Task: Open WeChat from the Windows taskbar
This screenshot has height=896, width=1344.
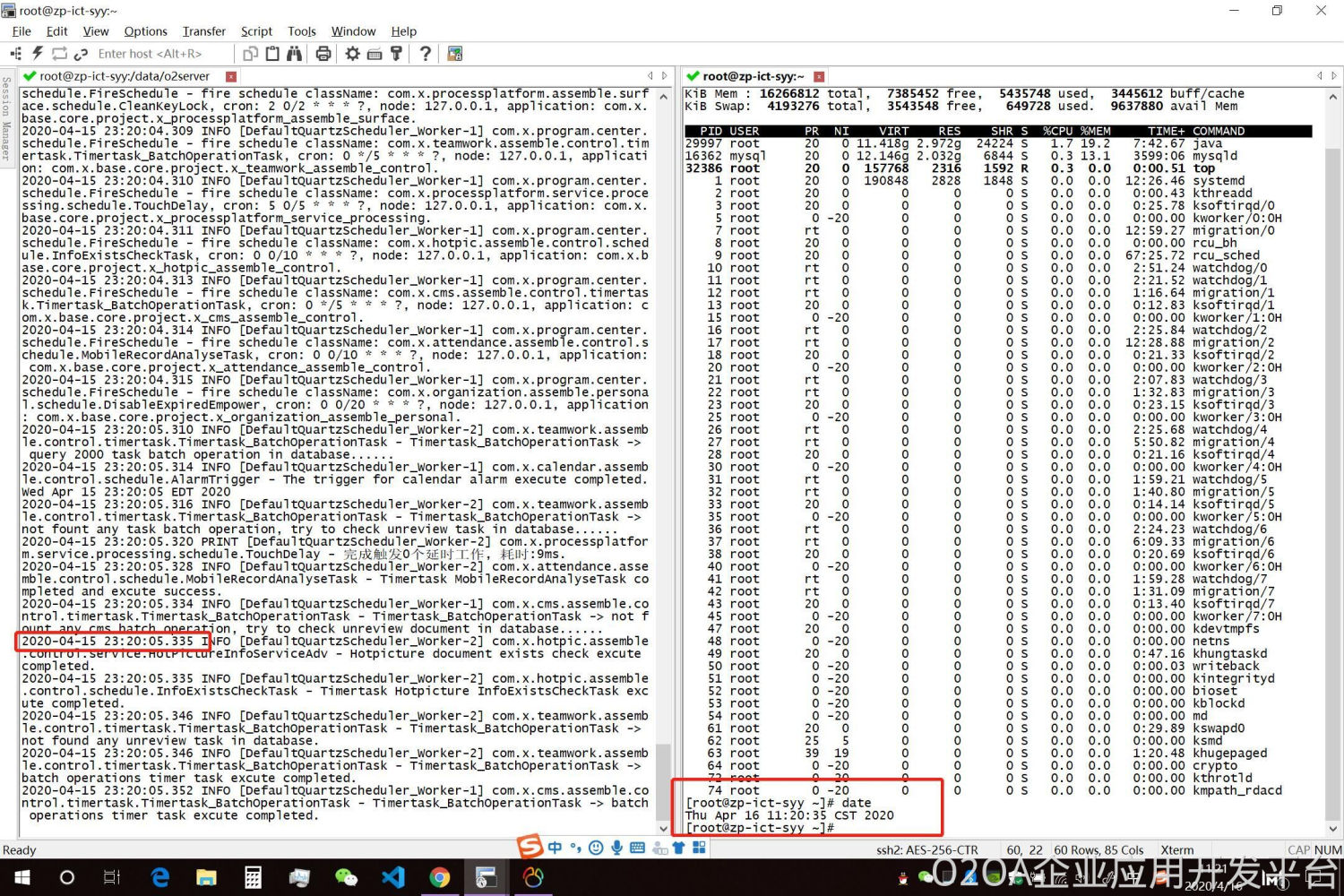Action: coord(345,877)
